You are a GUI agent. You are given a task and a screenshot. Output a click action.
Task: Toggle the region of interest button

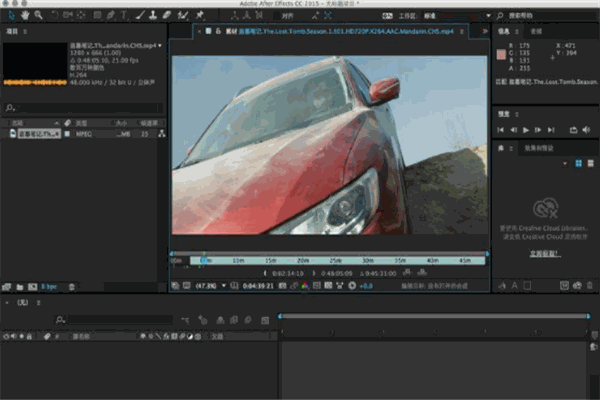[317, 286]
